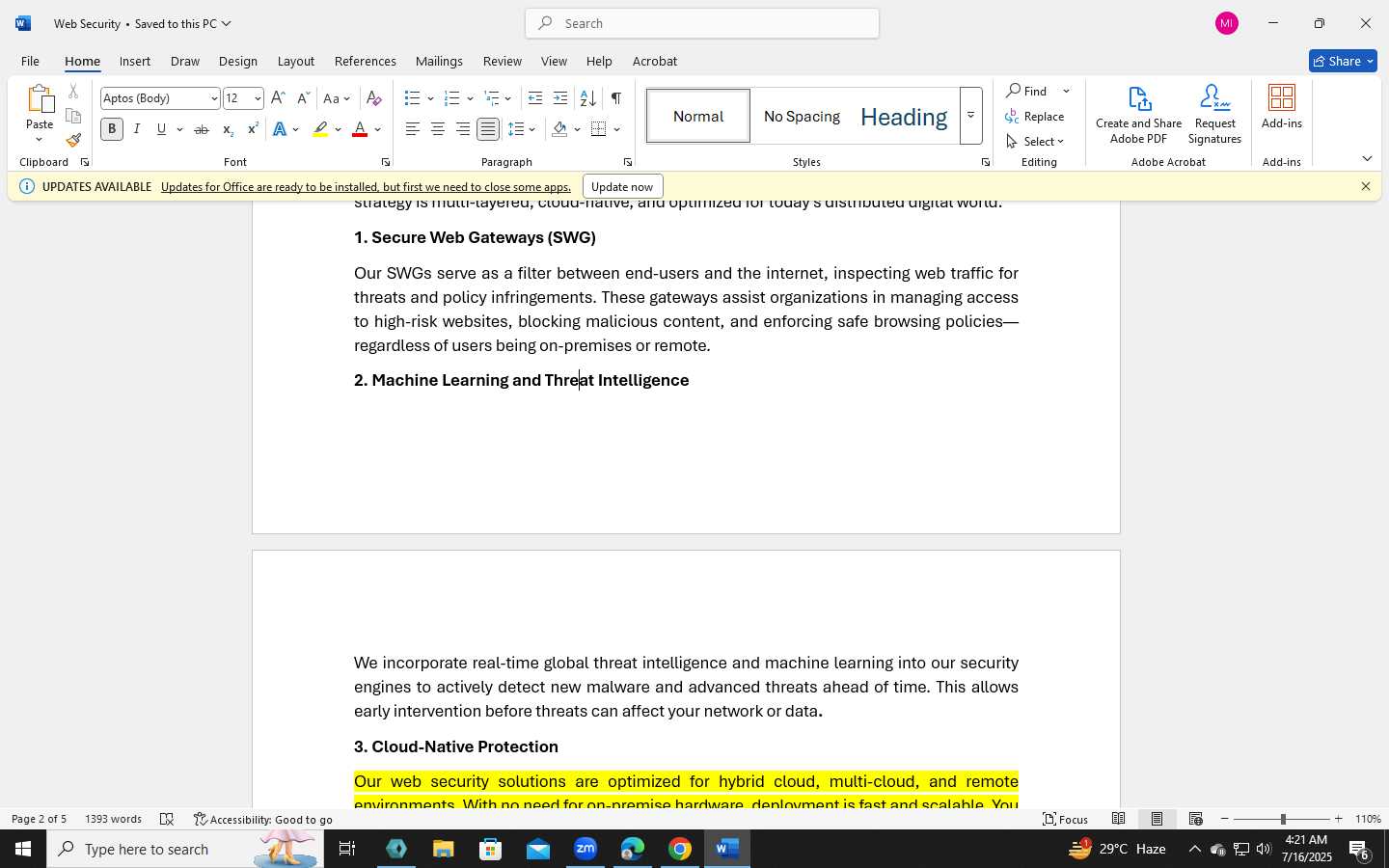Toggle Underline formatting
Screen dimensions: 1389x868
[162, 129]
